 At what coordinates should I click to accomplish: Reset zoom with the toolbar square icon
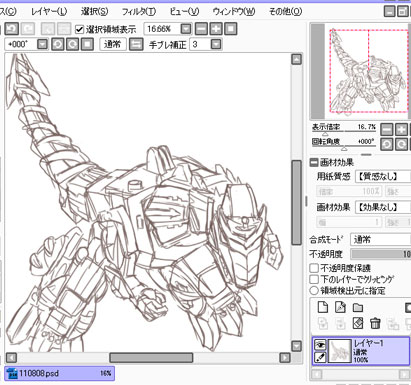click(231, 29)
